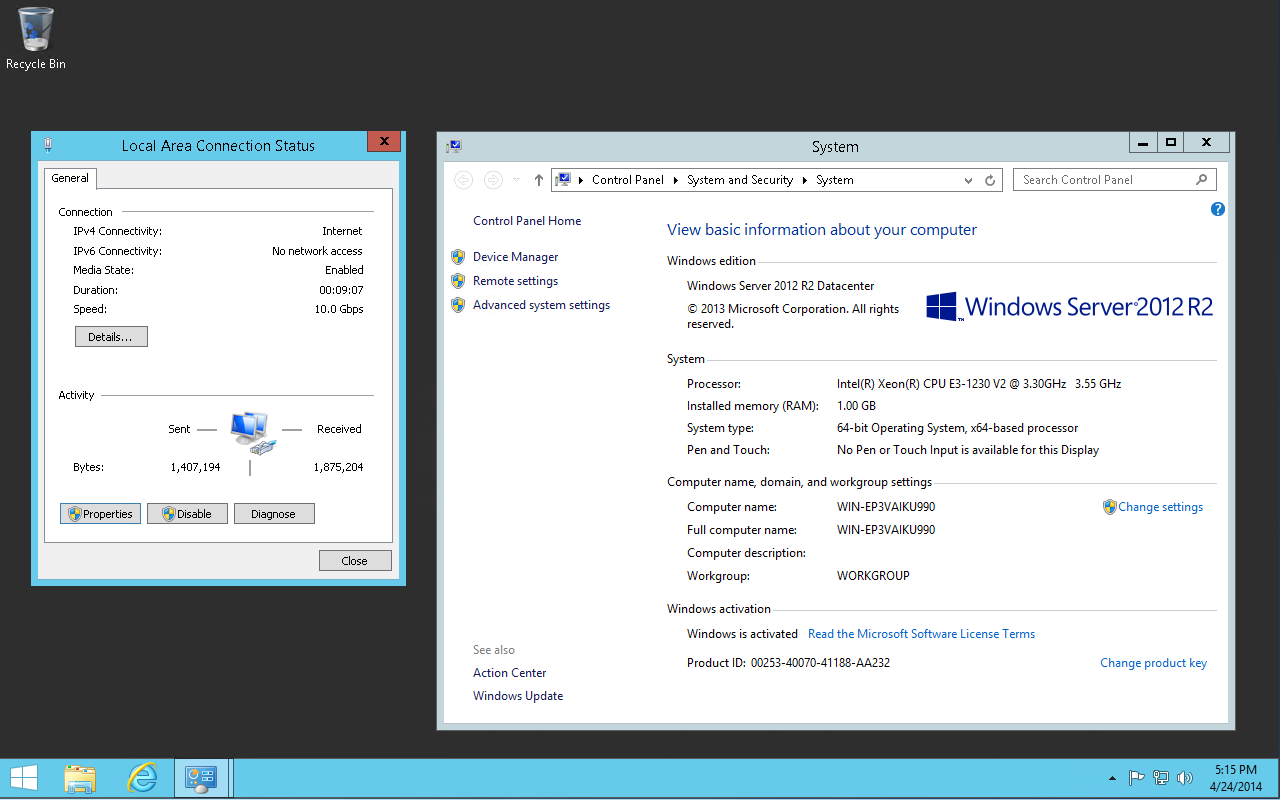Click the shield icon beside Device Manager
This screenshot has height=800, width=1280.
tap(458, 257)
